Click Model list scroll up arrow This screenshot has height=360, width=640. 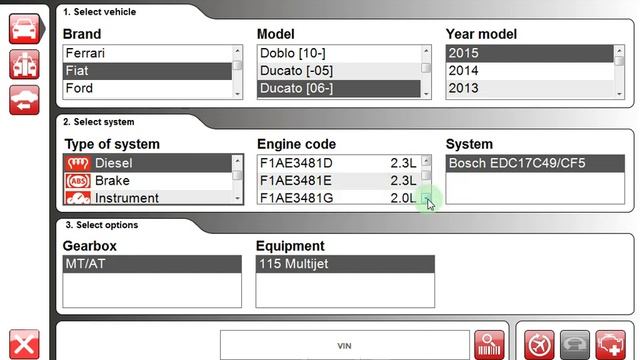point(426,50)
